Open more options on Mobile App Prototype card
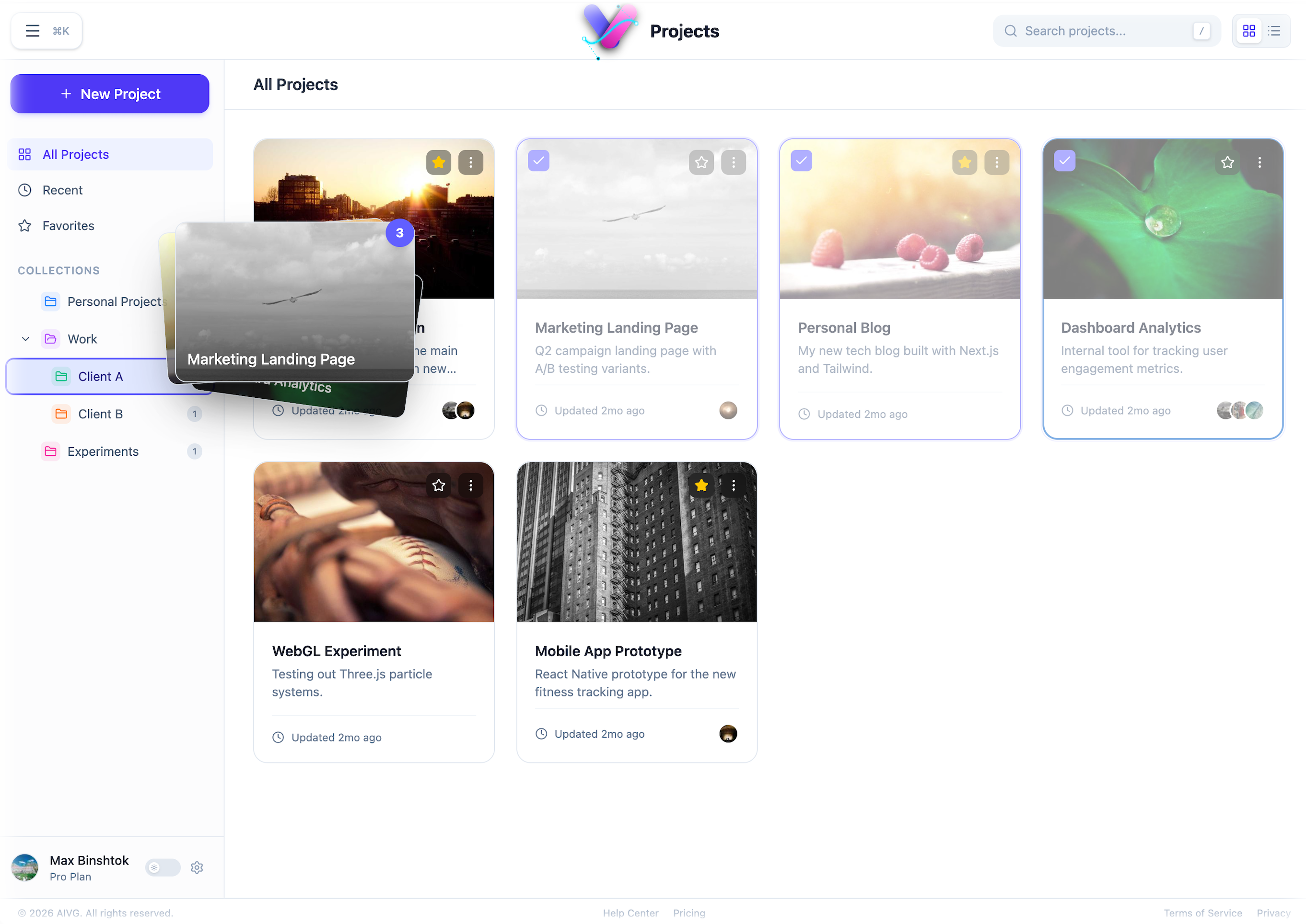The height and width of the screenshot is (924, 1306). [x=733, y=485]
